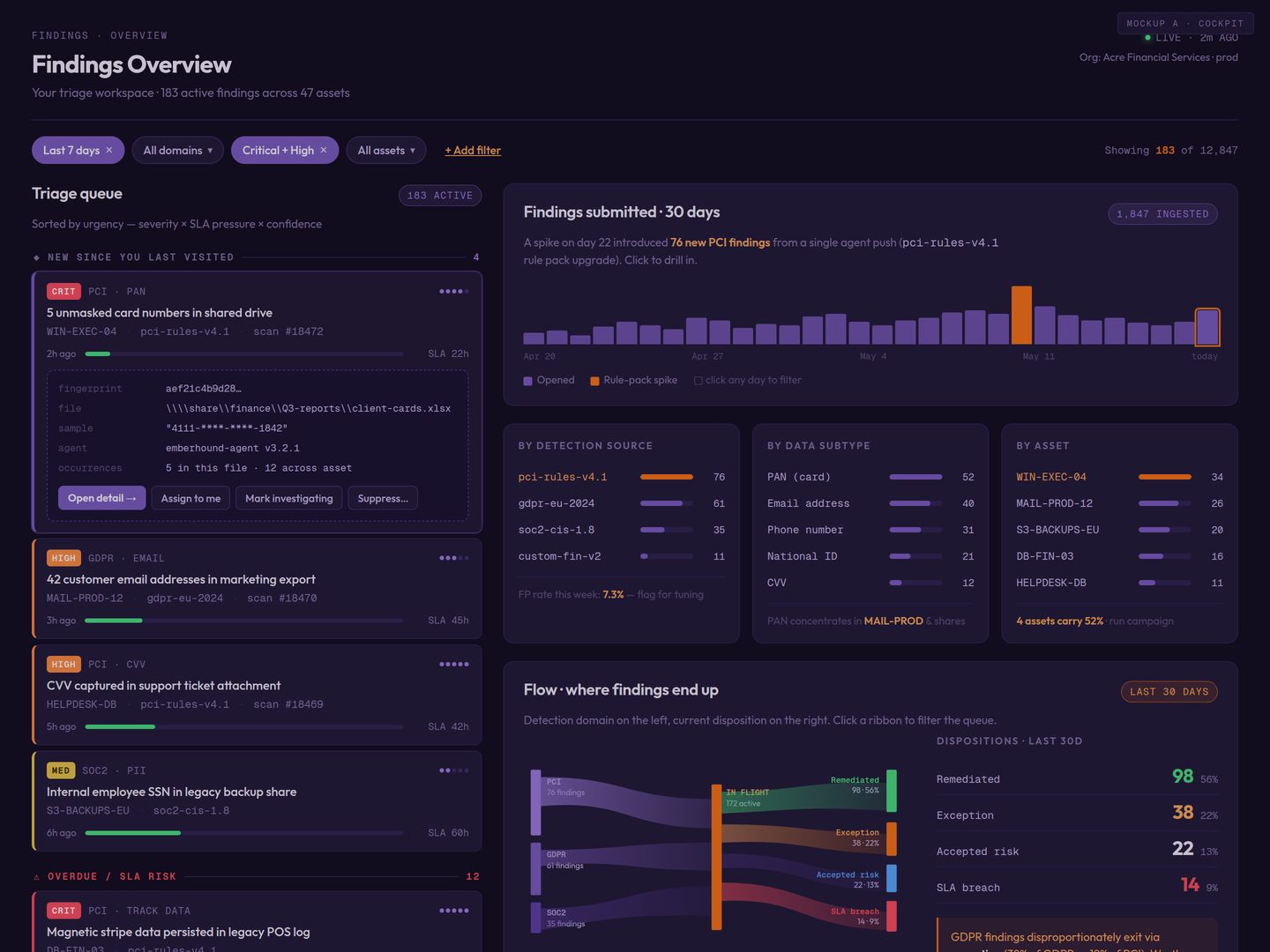1270x952 pixels.
Task: Select the orange rule-pack spike bar
Action: (x=1021, y=315)
